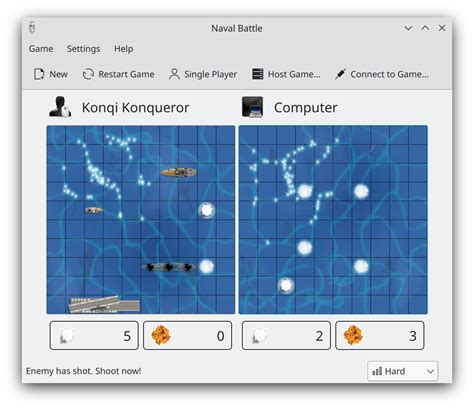
Task: Click the aircraft carrier at the bottom of Konqi's grid
Action: click(104, 305)
